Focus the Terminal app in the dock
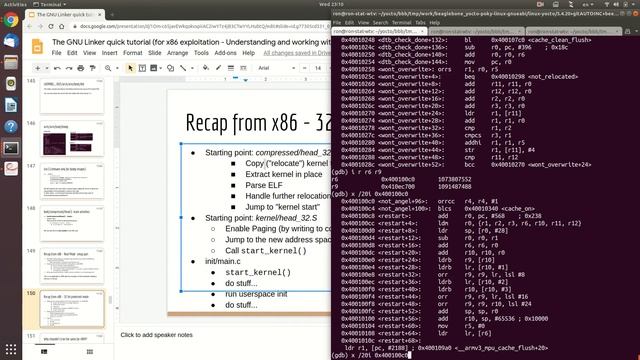The image size is (640, 360). point(11,148)
